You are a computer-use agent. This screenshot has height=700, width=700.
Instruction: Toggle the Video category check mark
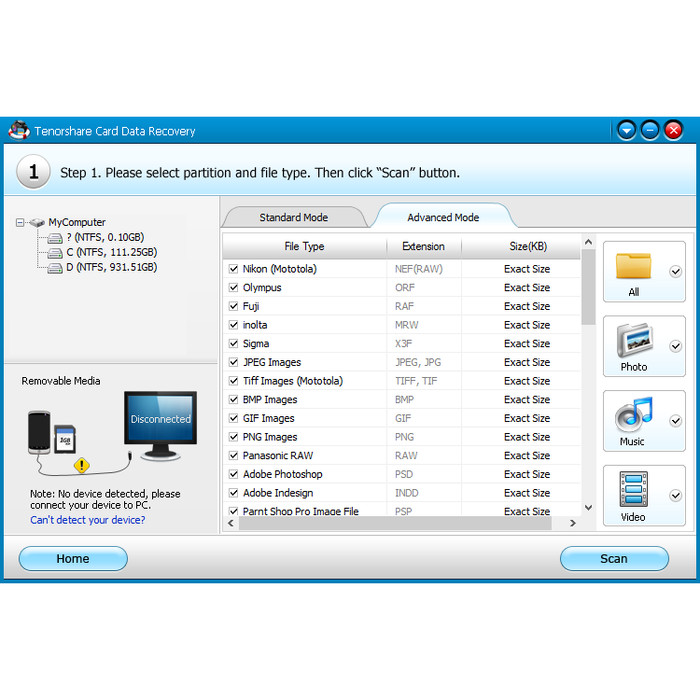(x=675, y=495)
